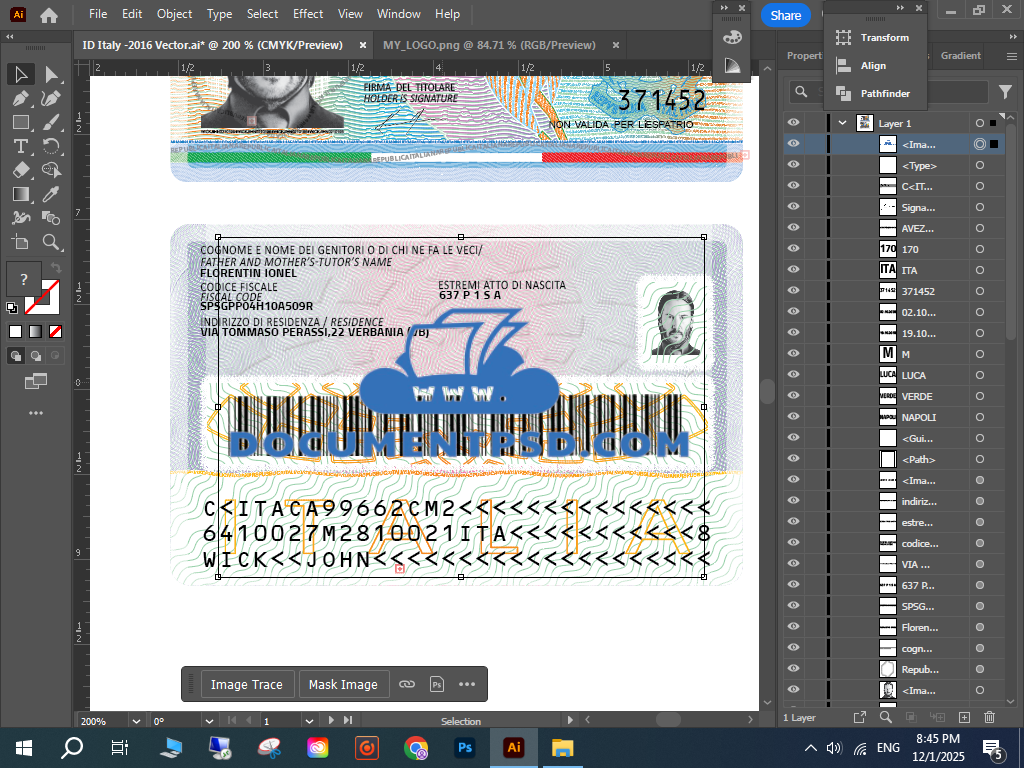Viewport: 1024px width, 768px height.
Task: Choose the Type tool
Action: click(x=20, y=146)
